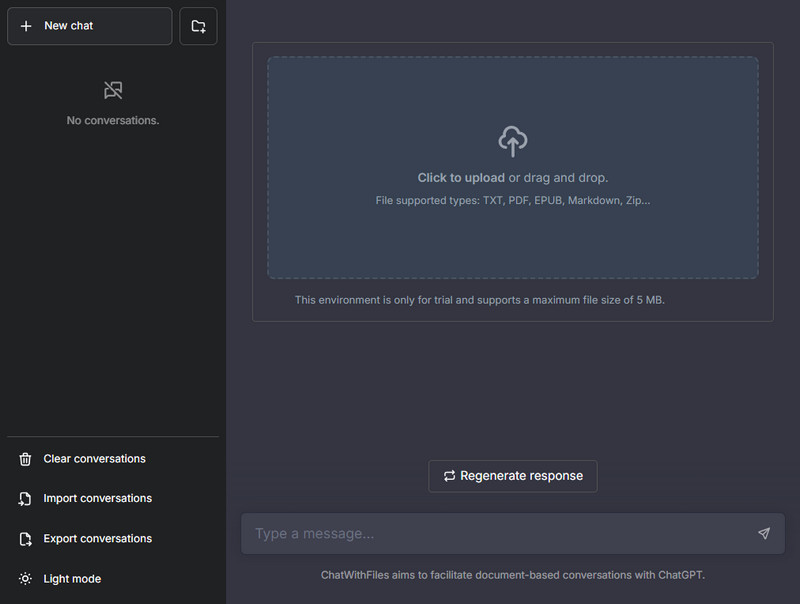Select Export conversations
800x604 pixels.
tap(113, 539)
